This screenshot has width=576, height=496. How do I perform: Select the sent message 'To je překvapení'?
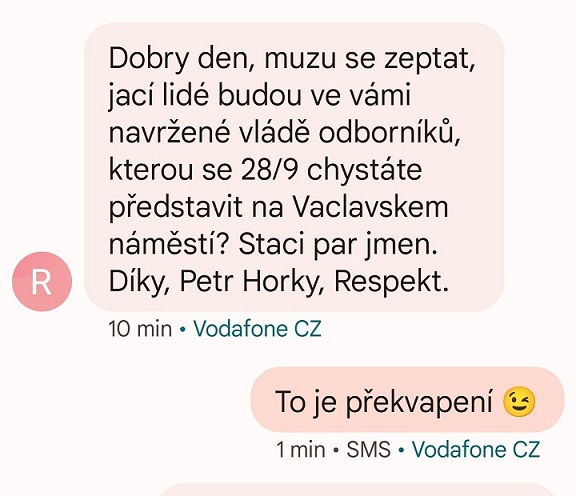pyautogui.click(x=407, y=399)
